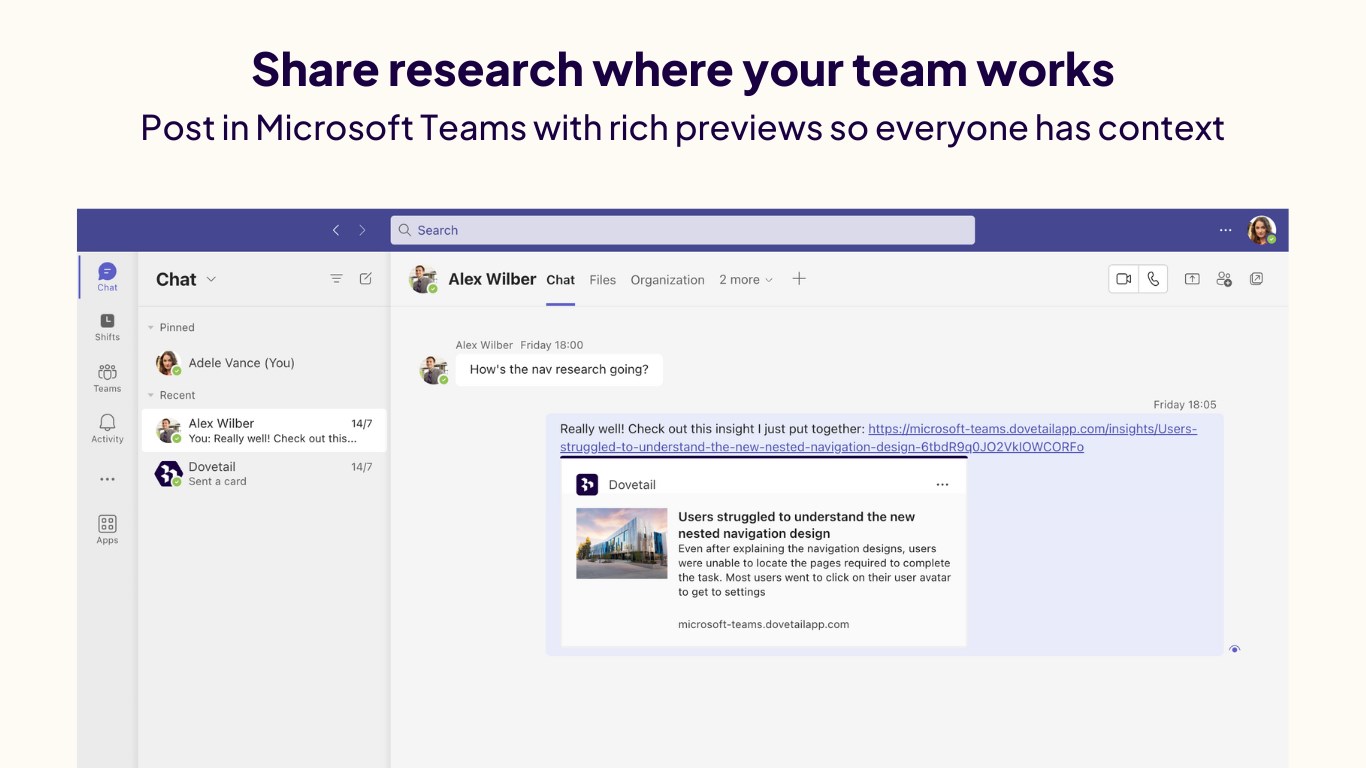Click the Friday 18:05 timestamp

[x=1185, y=405]
